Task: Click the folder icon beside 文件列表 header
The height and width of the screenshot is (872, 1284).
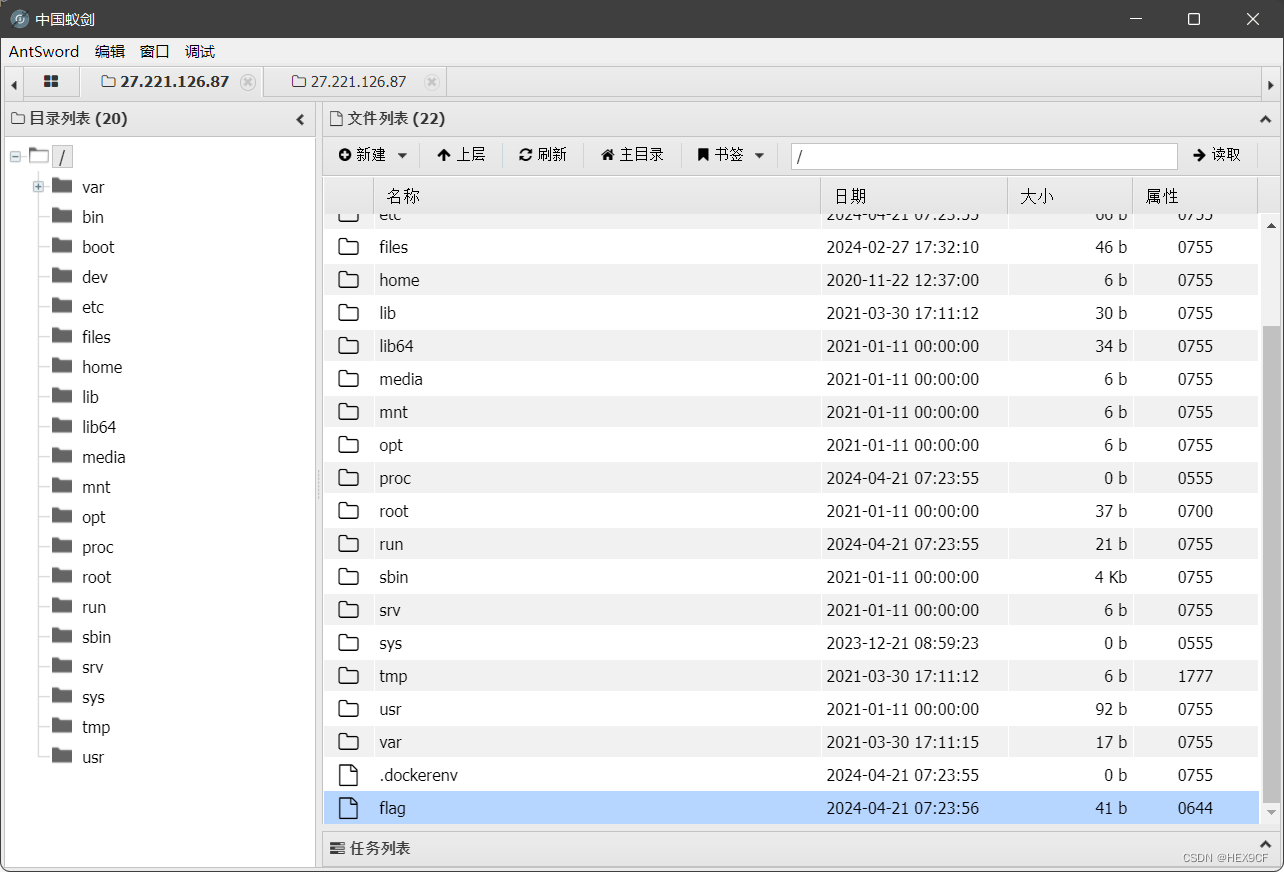Action: click(335, 118)
